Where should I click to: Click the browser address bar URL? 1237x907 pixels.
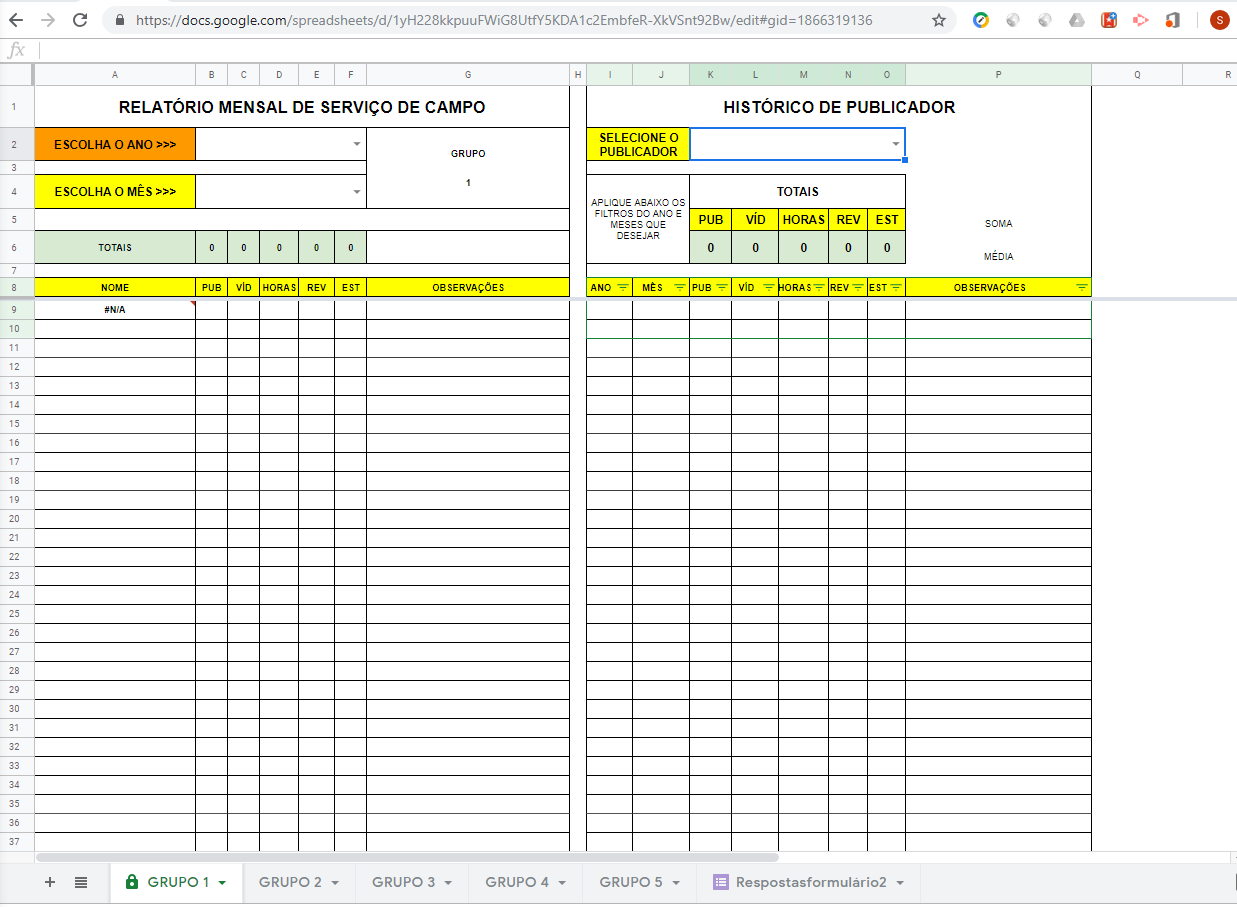500,20
